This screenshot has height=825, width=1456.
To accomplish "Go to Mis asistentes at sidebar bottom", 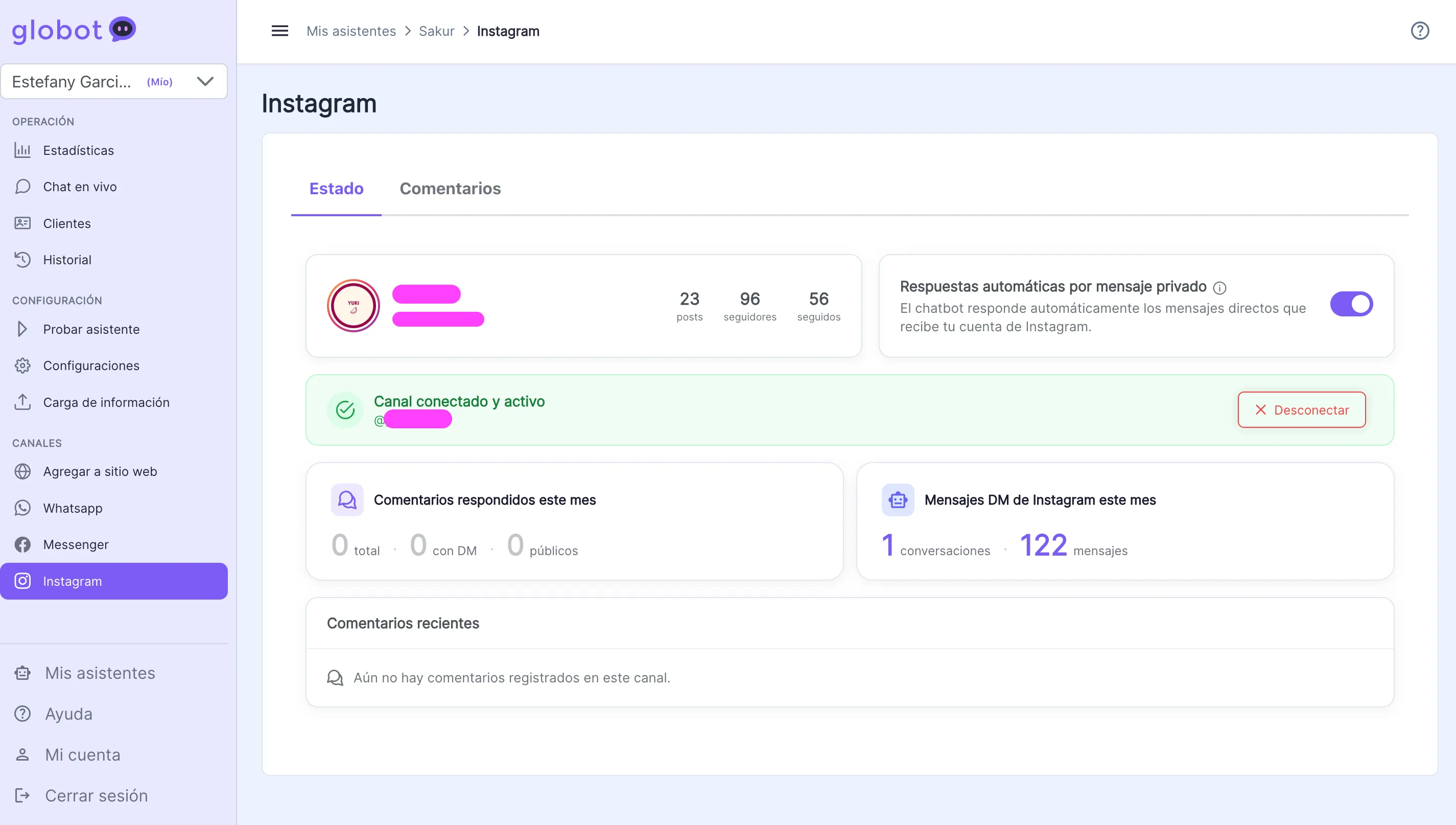I will click(100, 673).
